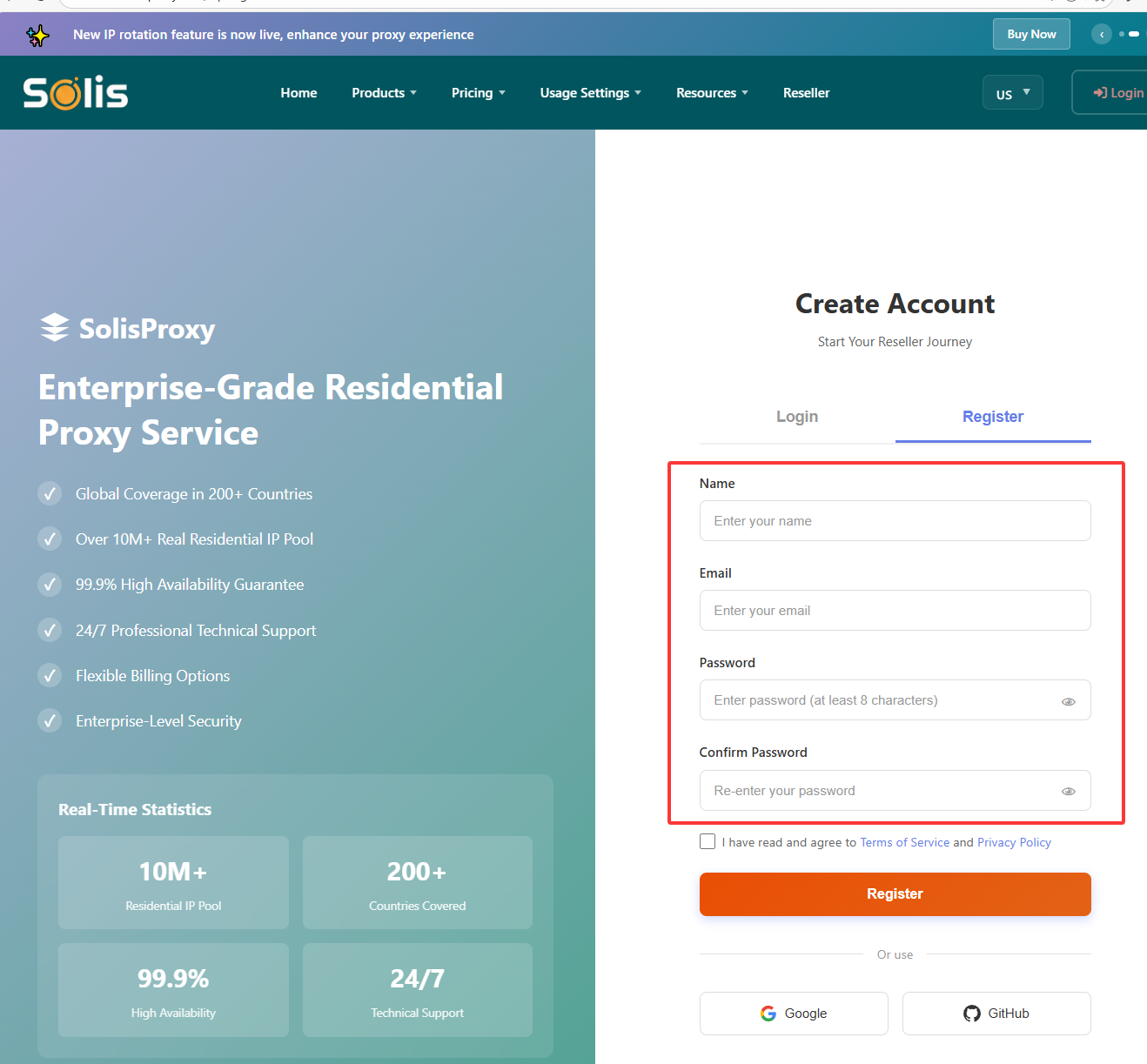Submit with the orange Register button
Image resolution: width=1147 pixels, height=1064 pixels.
895,894
